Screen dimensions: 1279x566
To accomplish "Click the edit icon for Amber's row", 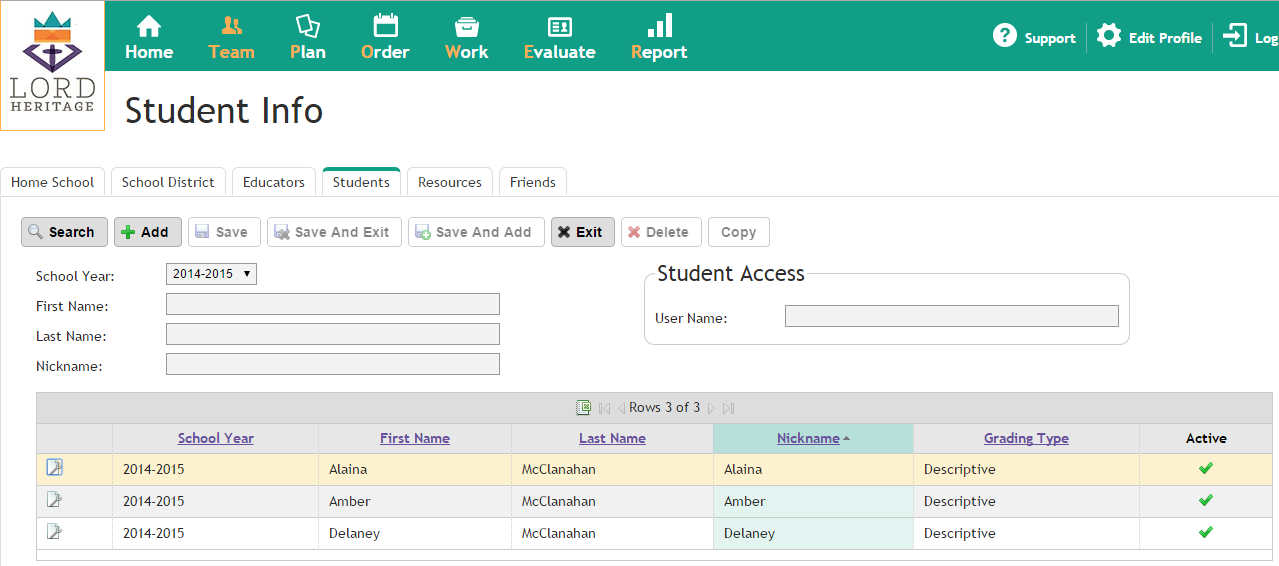I will [54, 500].
